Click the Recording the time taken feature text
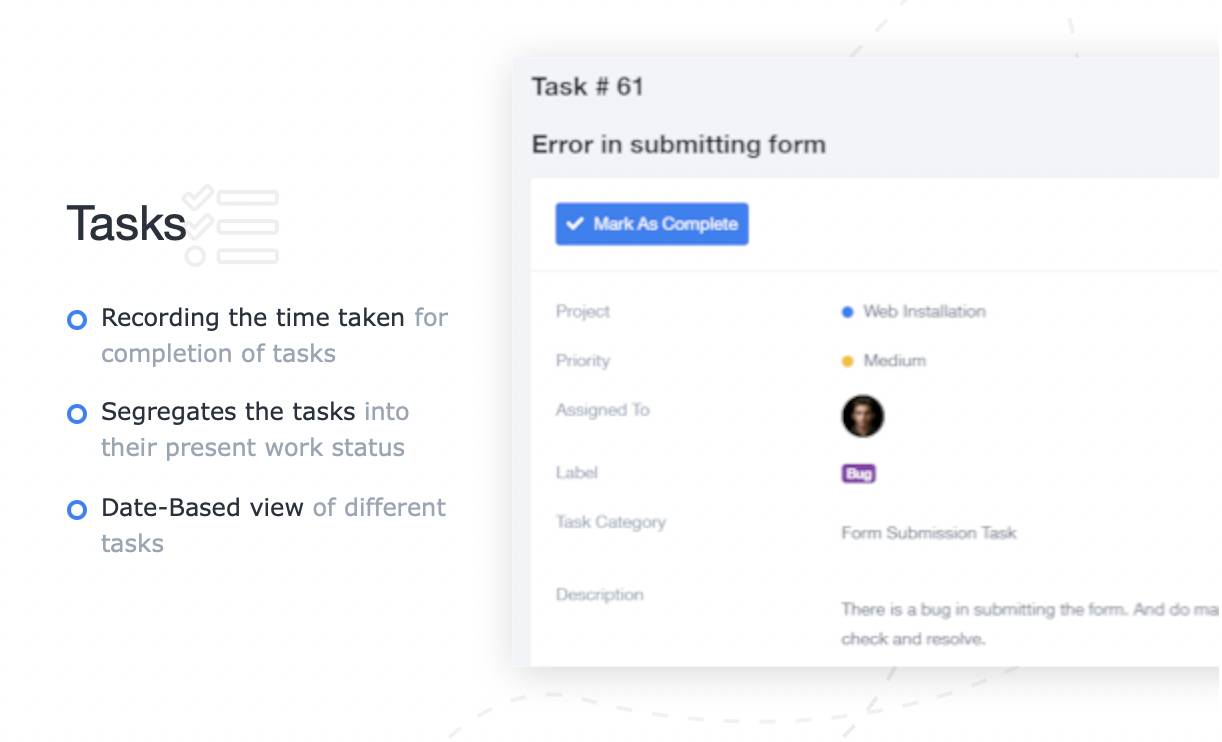1222x742 pixels. 252,318
